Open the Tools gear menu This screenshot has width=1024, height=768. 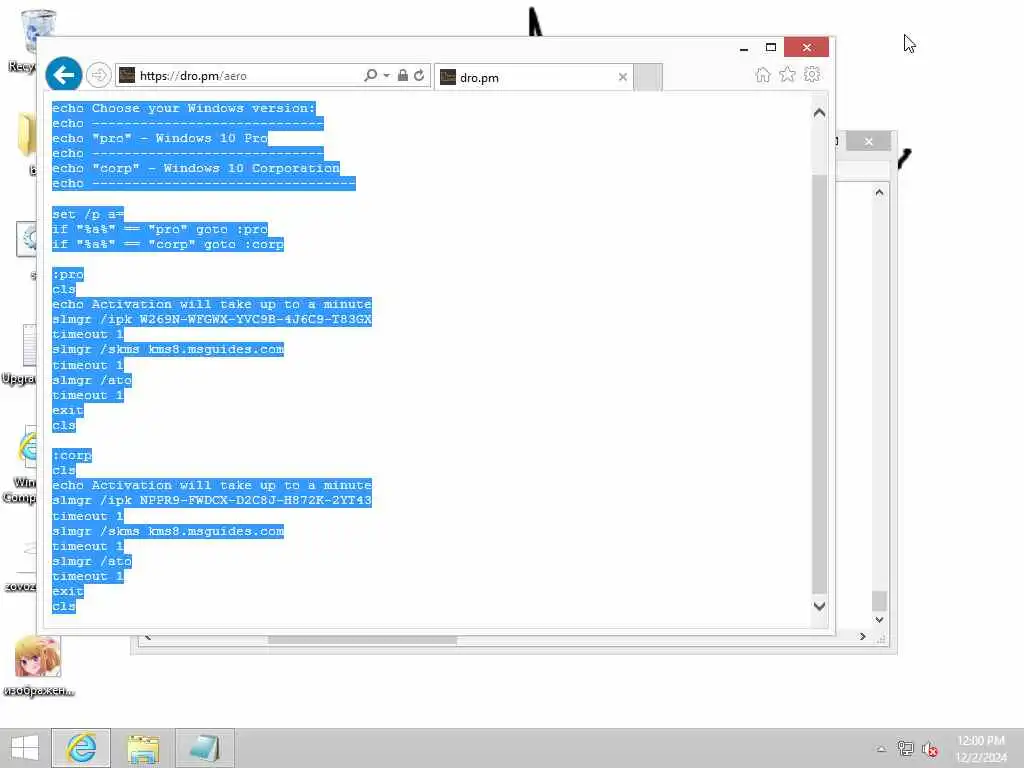(812, 74)
